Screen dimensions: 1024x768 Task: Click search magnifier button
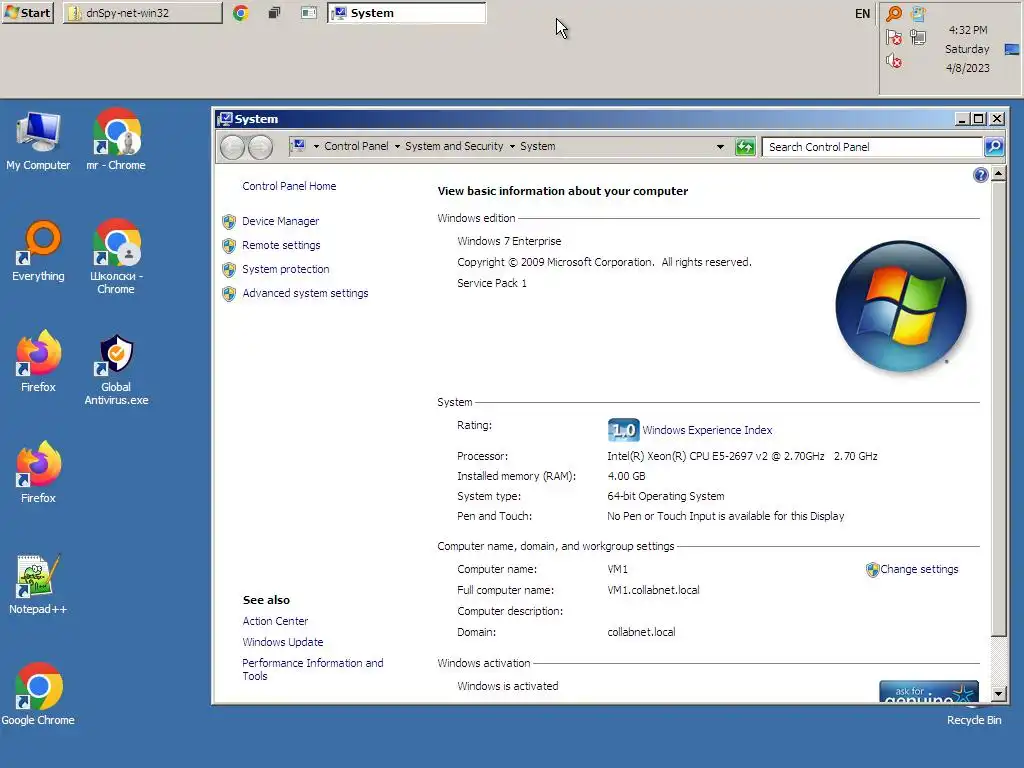993,147
